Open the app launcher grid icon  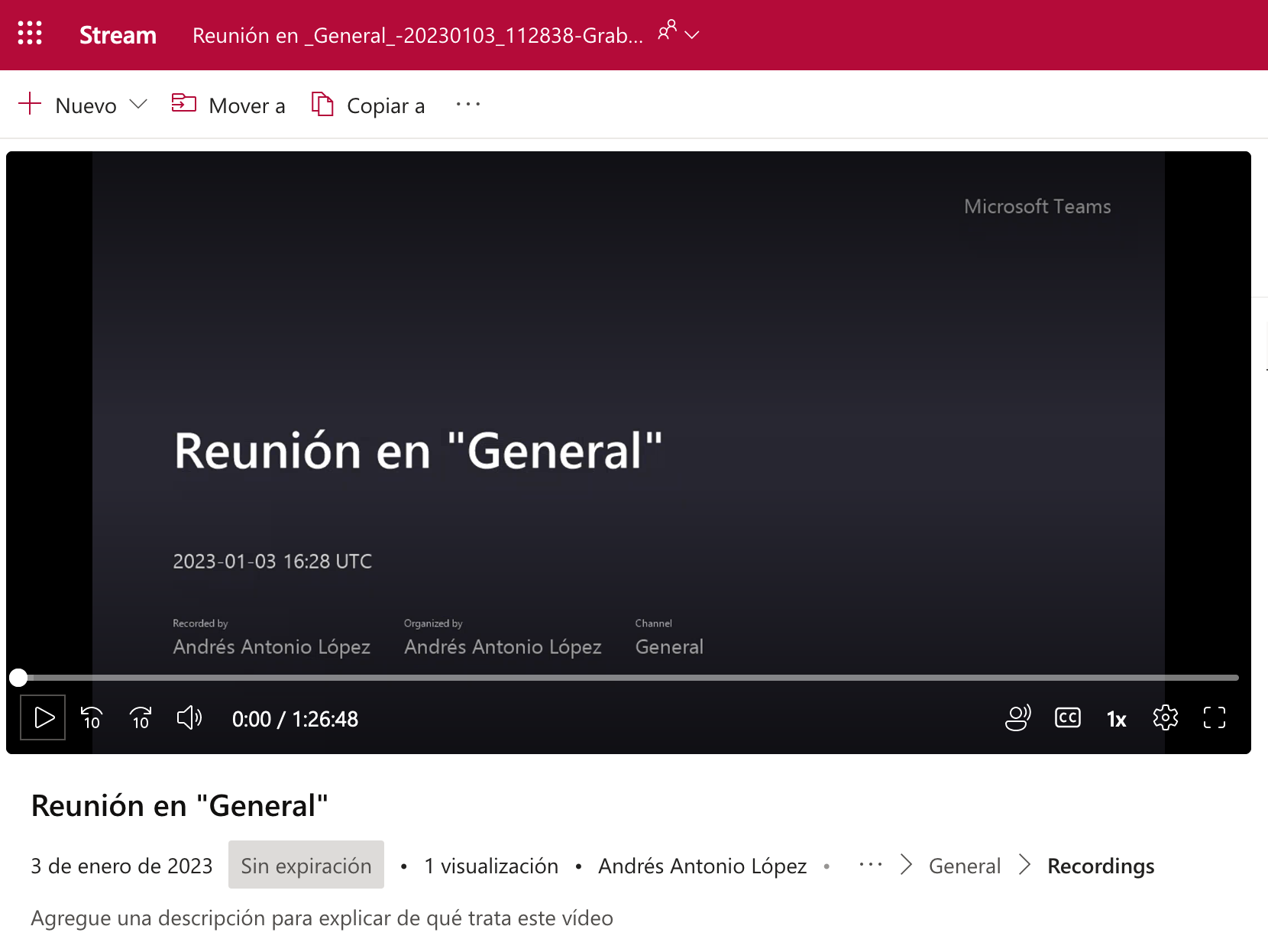click(30, 34)
